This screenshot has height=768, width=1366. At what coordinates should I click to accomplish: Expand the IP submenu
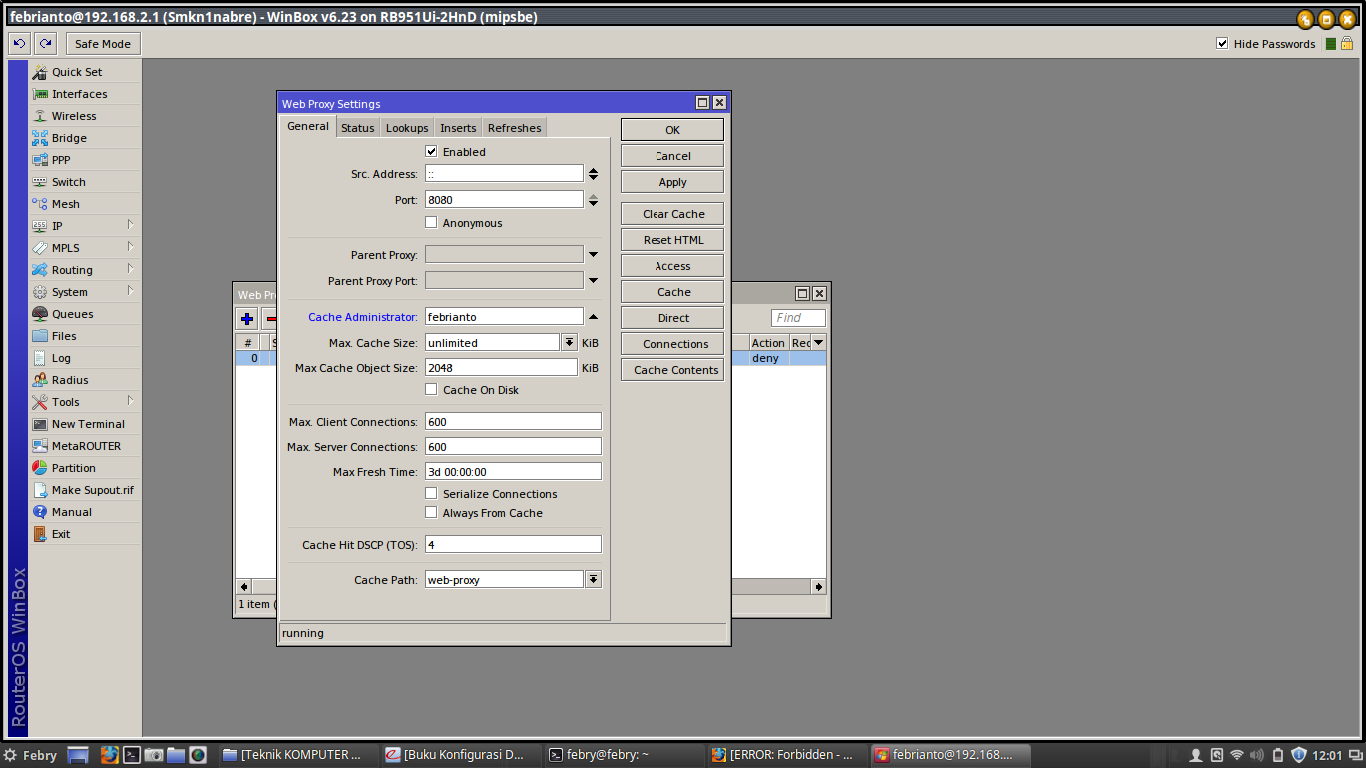[x=130, y=225]
